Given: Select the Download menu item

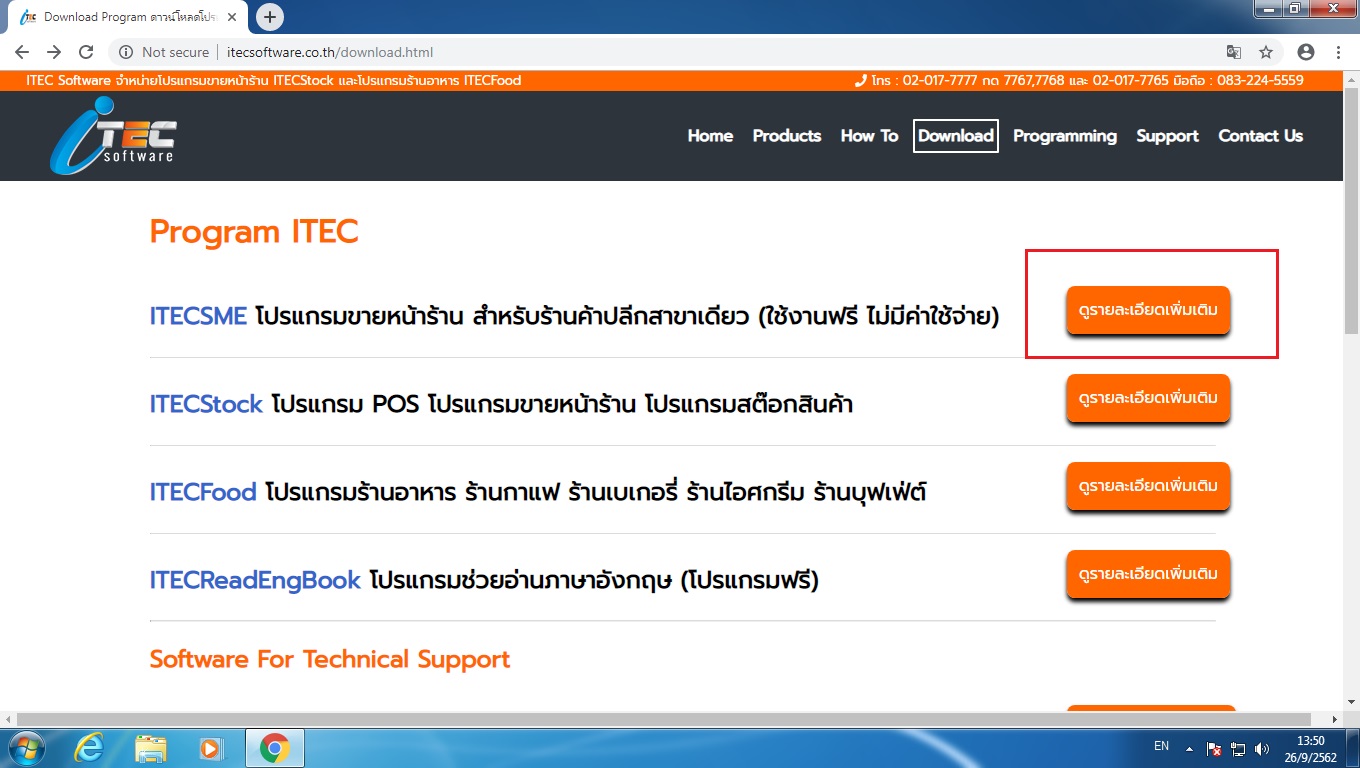Looking at the screenshot, I should click(956, 136).
